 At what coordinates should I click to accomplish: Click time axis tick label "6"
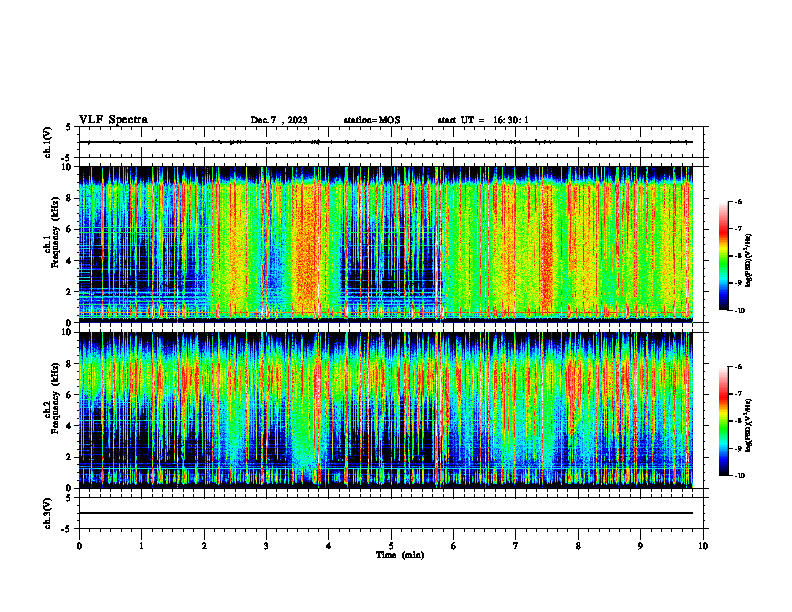pyautogui.click(x=454, y=546)
